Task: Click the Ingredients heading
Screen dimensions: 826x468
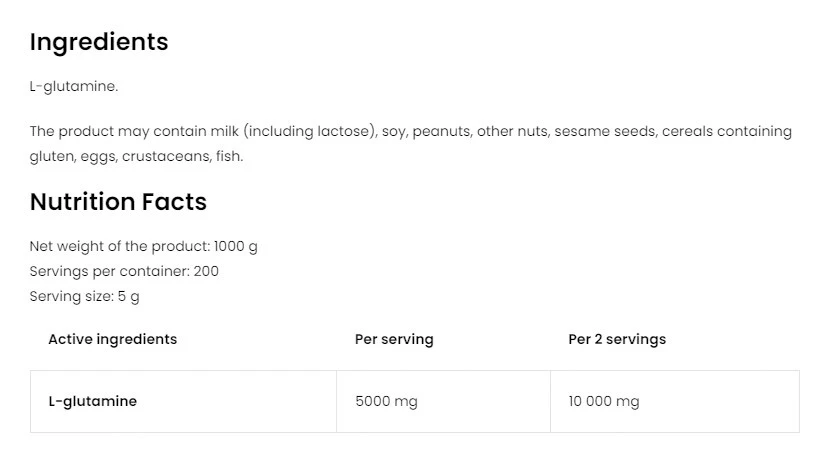Action: click(x=99, y=42)
